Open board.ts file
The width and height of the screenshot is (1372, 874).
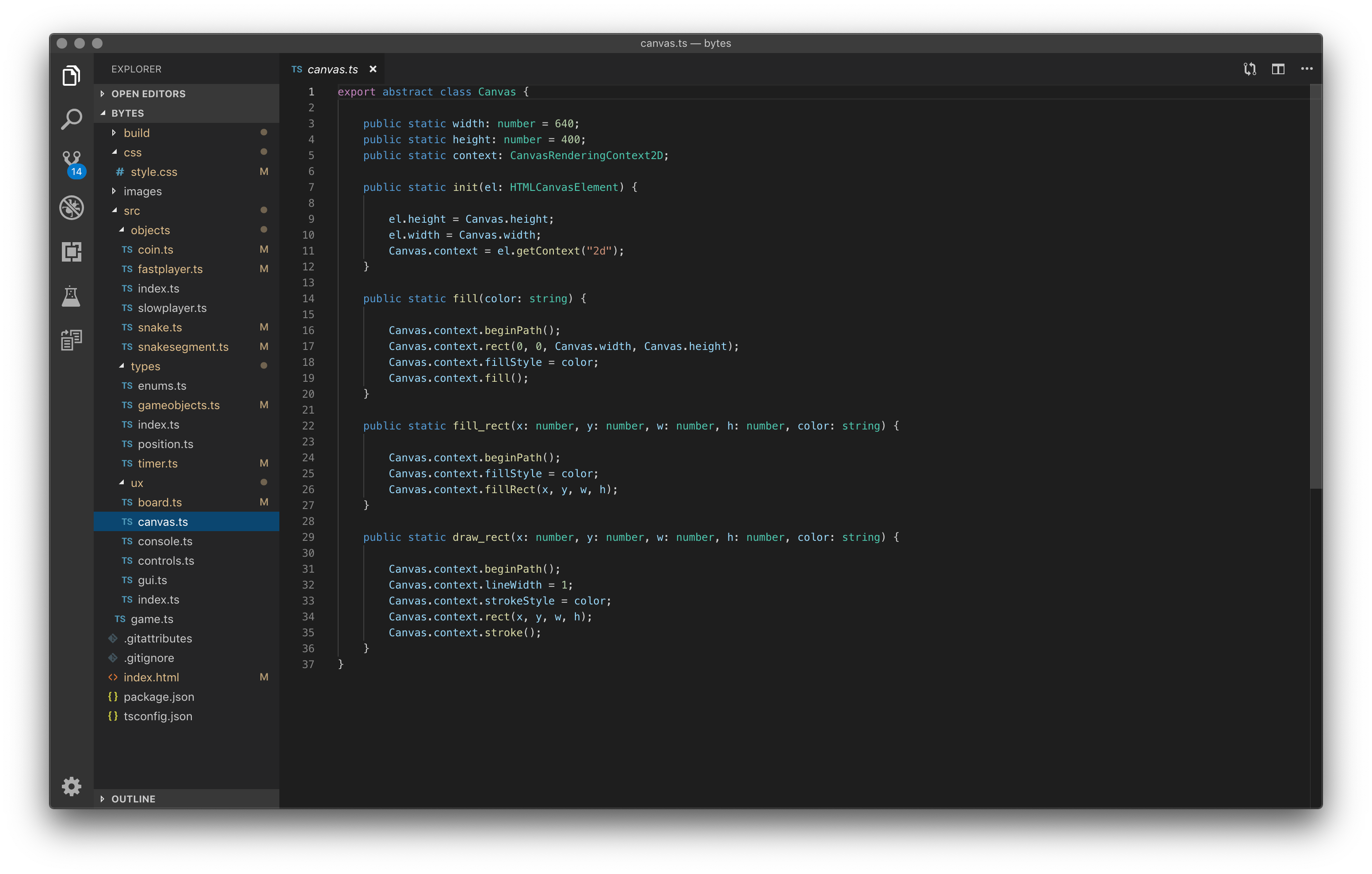coord(187,502)
